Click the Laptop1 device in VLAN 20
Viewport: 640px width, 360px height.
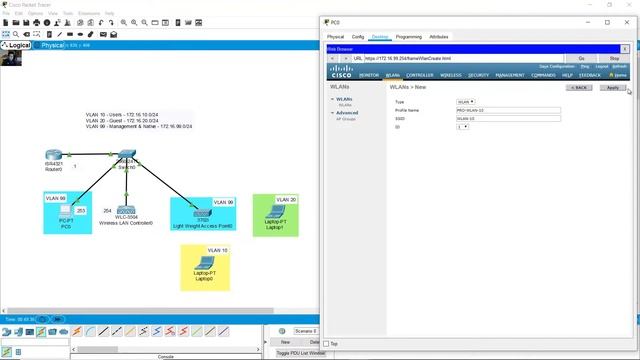tap(276, 211)
